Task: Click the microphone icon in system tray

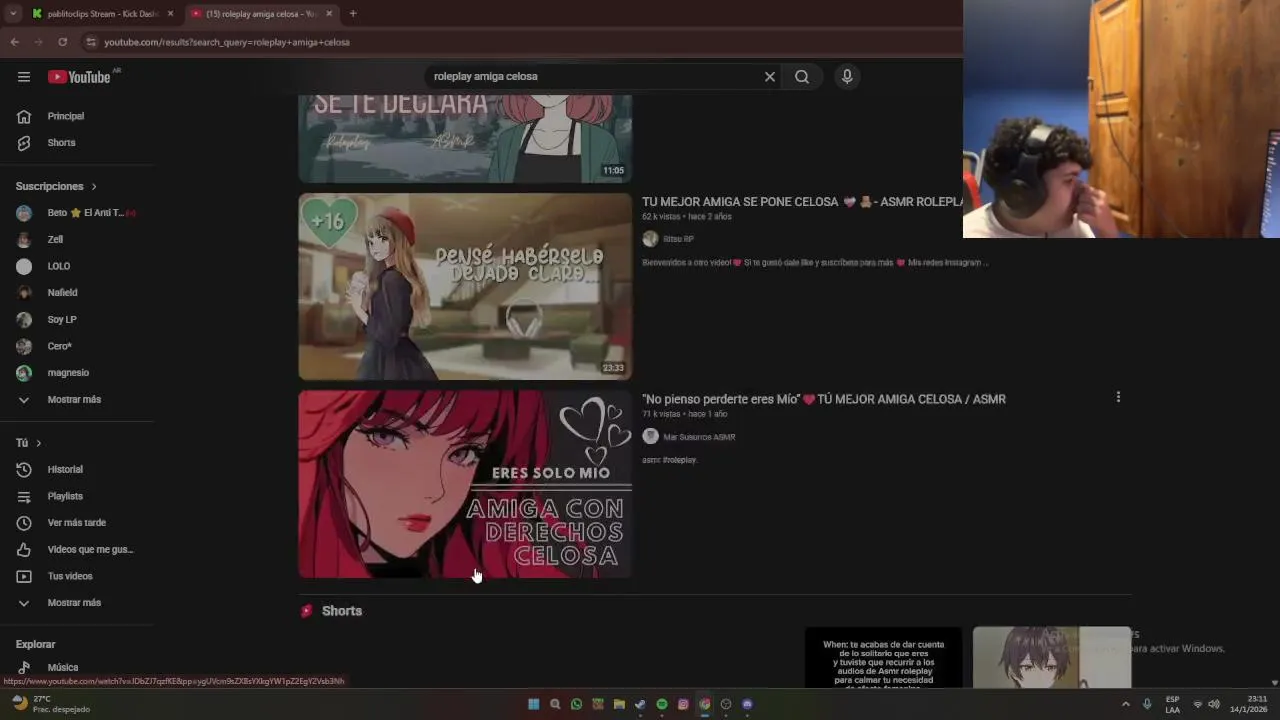Action: pyautogui.click(x=1147, y=704)
